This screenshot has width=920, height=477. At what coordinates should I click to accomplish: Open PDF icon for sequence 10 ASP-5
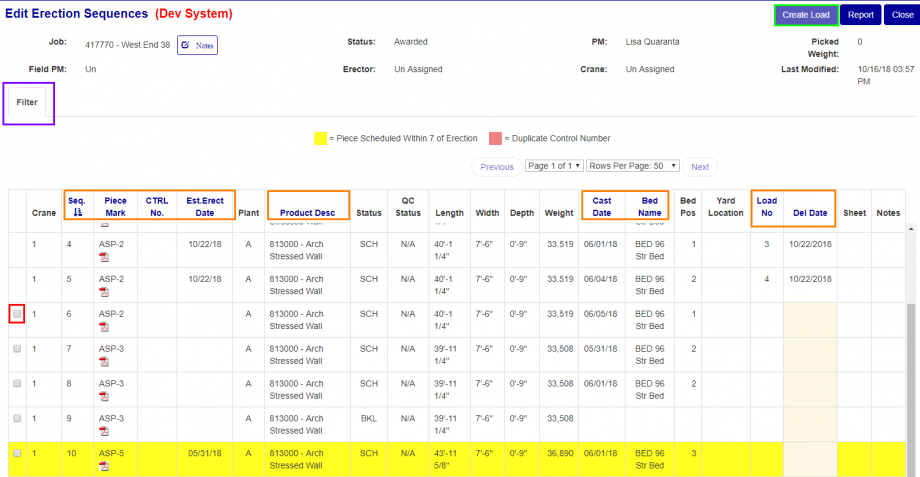click(104, 466)
